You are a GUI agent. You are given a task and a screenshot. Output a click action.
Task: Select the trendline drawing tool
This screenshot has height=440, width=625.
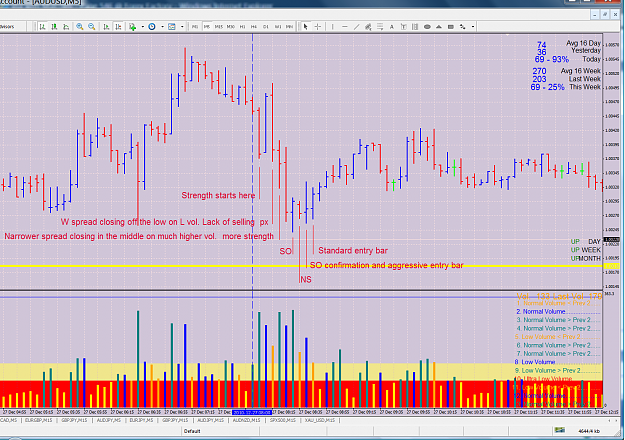[356, 27]
